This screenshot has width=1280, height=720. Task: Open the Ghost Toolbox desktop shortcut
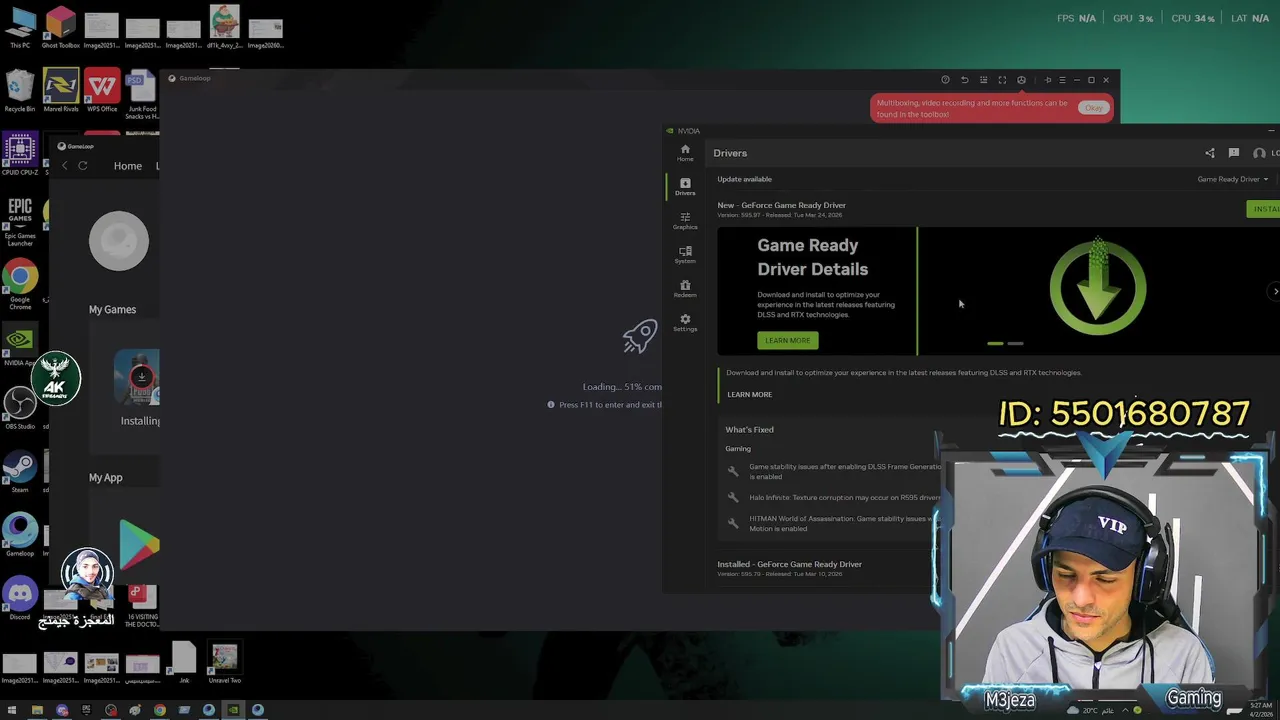pyautogui.click(x=61, y=28)
